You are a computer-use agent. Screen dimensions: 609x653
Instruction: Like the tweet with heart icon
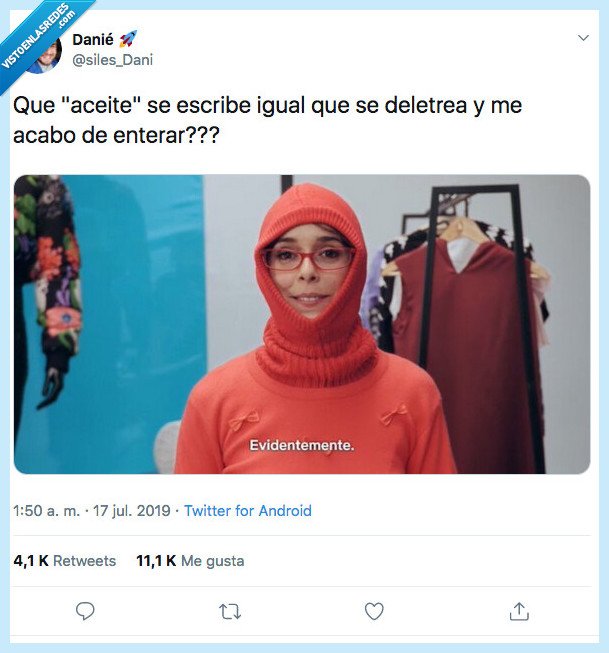tap(374, 611)
